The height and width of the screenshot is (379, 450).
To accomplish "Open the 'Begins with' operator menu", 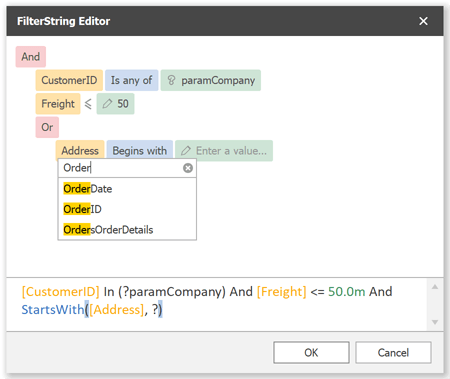I will pyautogui.click(x=140, y=150).
